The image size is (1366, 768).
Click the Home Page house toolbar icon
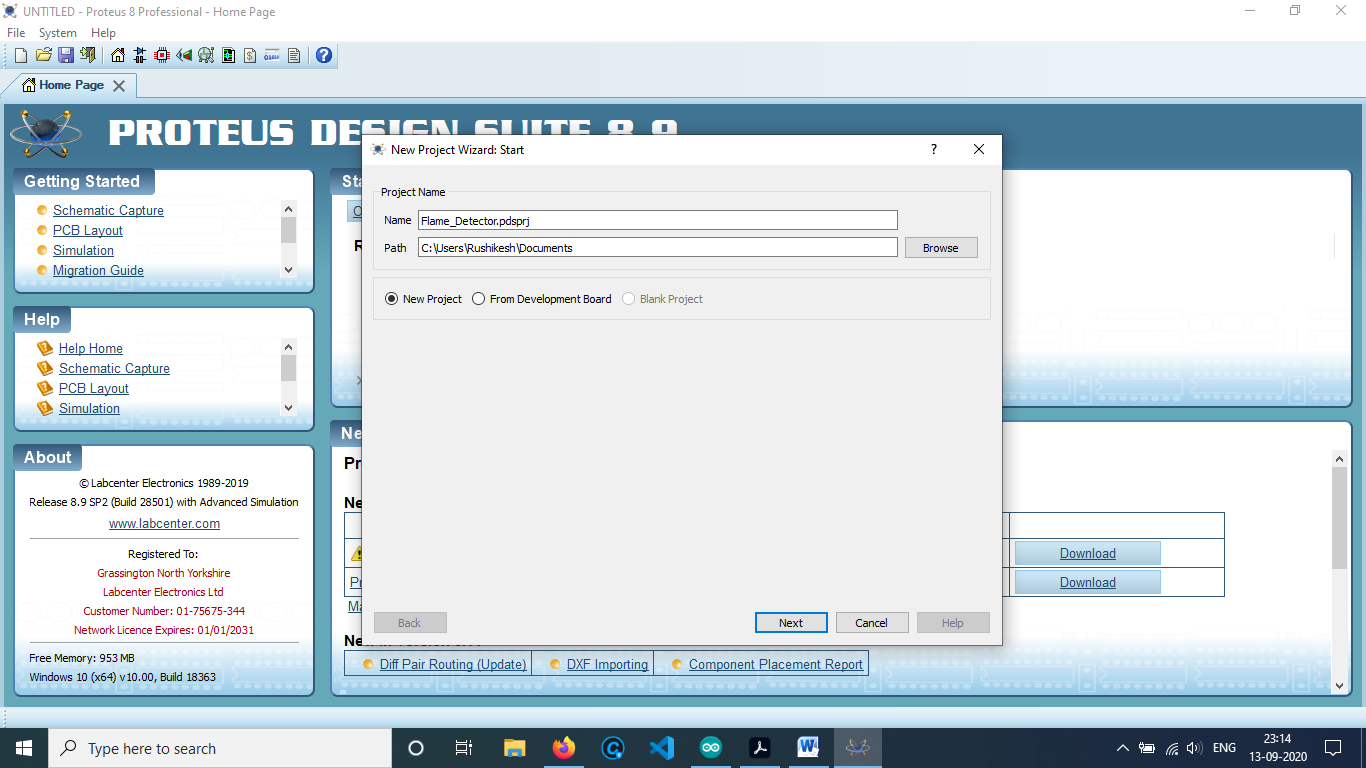click(x=118, y=55)
